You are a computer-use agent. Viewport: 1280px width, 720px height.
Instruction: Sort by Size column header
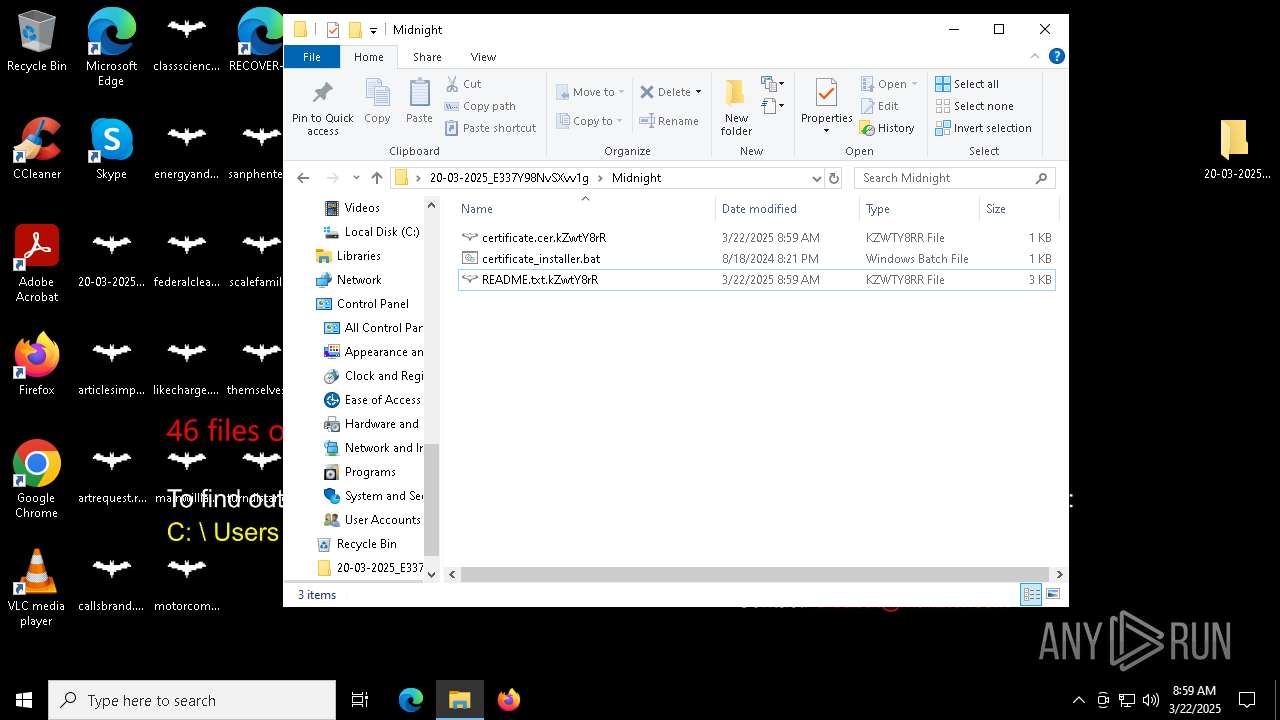coord(1018,209)
